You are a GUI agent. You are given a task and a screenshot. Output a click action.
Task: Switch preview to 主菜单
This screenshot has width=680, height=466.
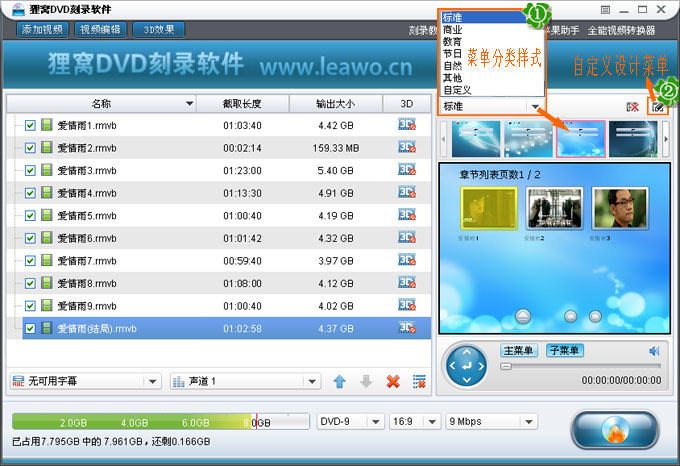[519, 350]
